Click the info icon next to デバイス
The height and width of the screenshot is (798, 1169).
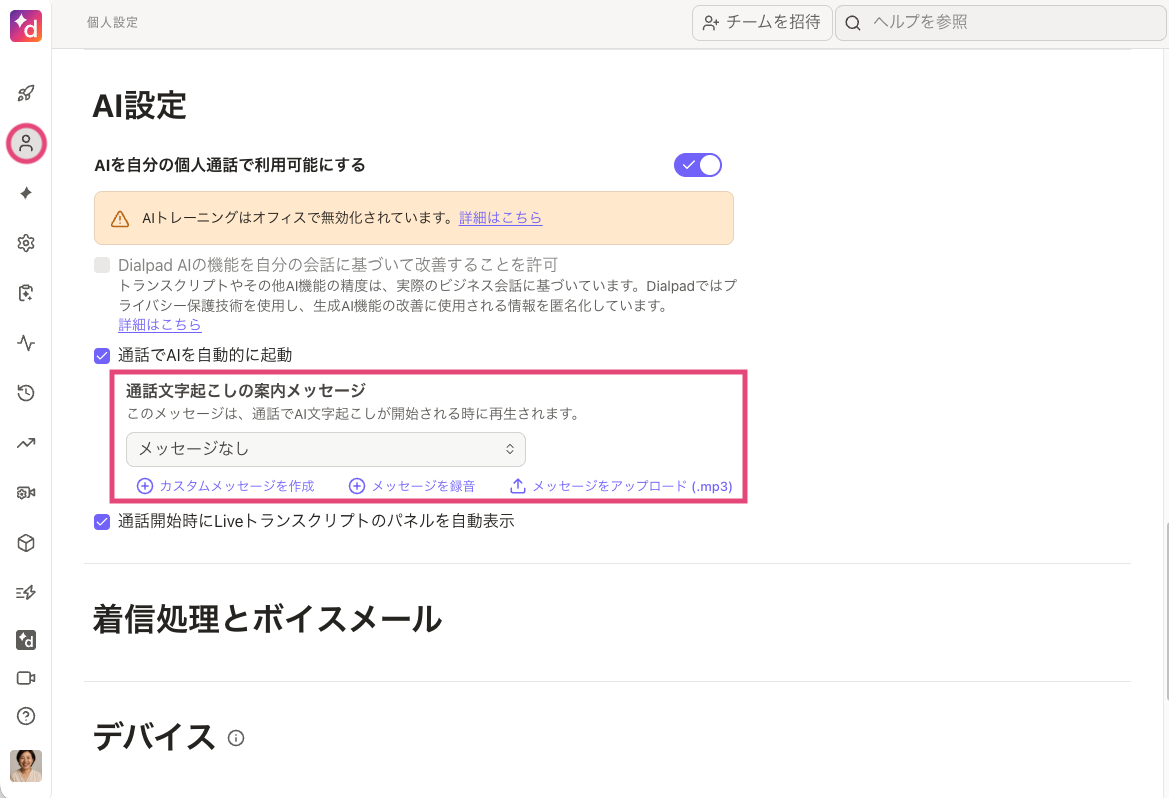pyautogui.click(x=236, y=738)
